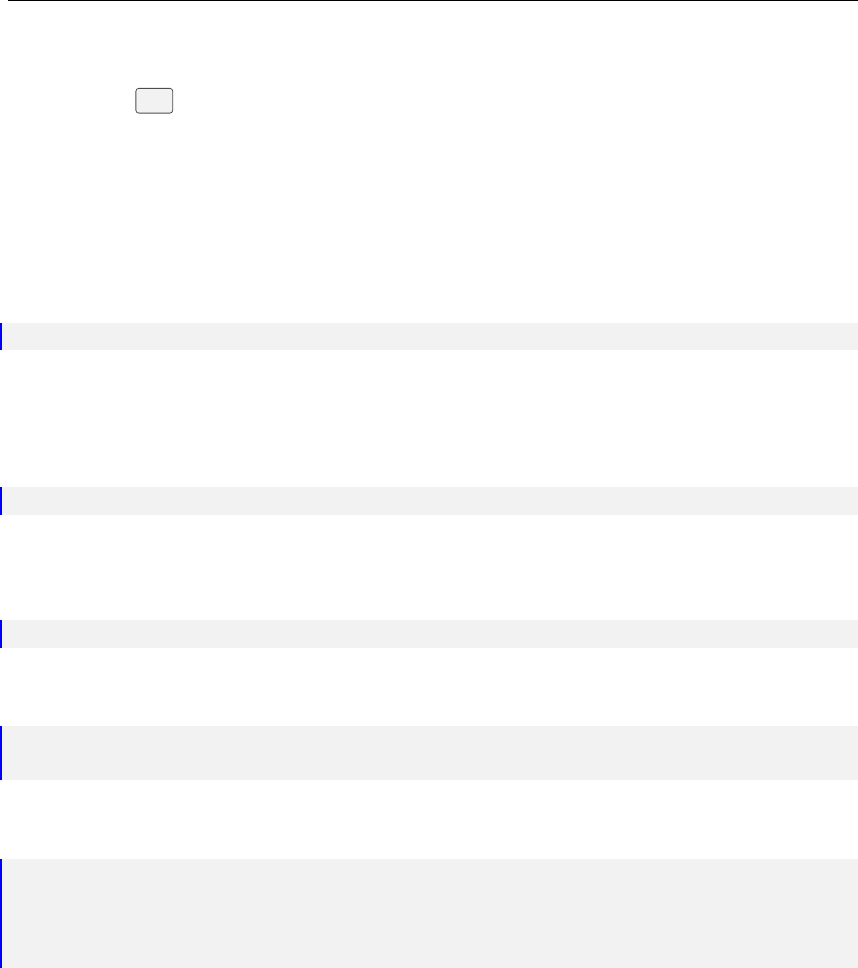Click the right end of third gray block
Image resolution: width=858 pixels, height=968 pixels.
[848, 633]
